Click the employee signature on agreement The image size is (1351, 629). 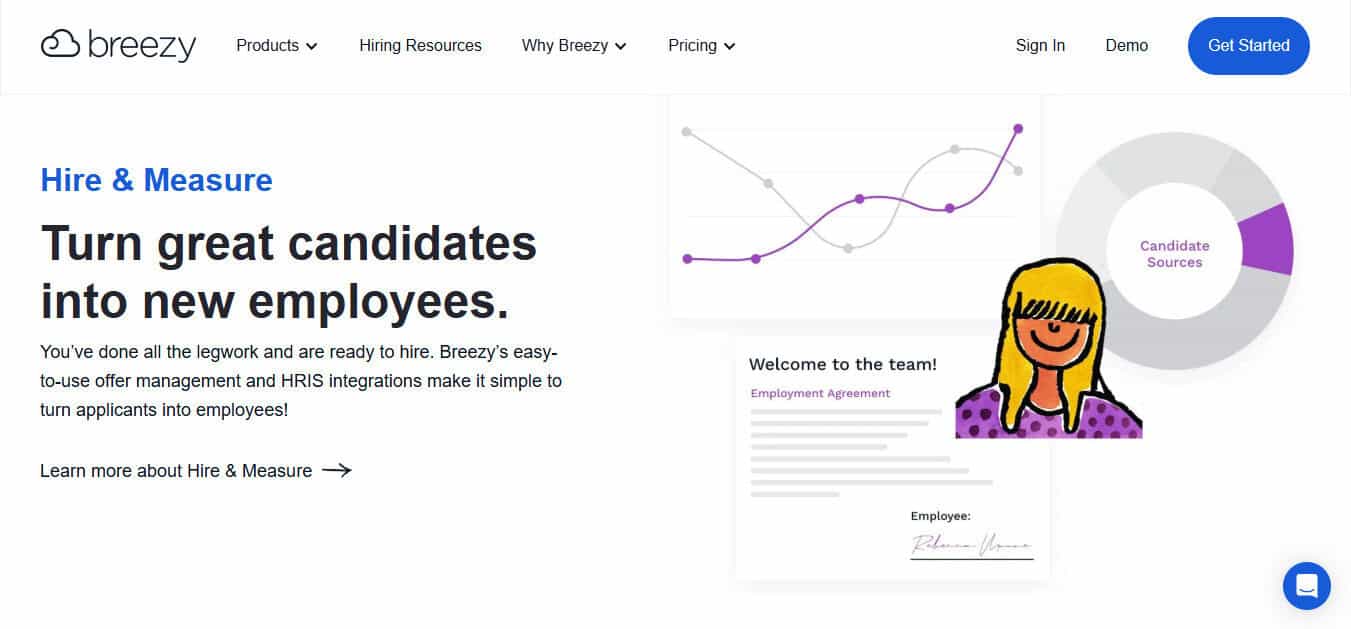[x=971, y=545]
